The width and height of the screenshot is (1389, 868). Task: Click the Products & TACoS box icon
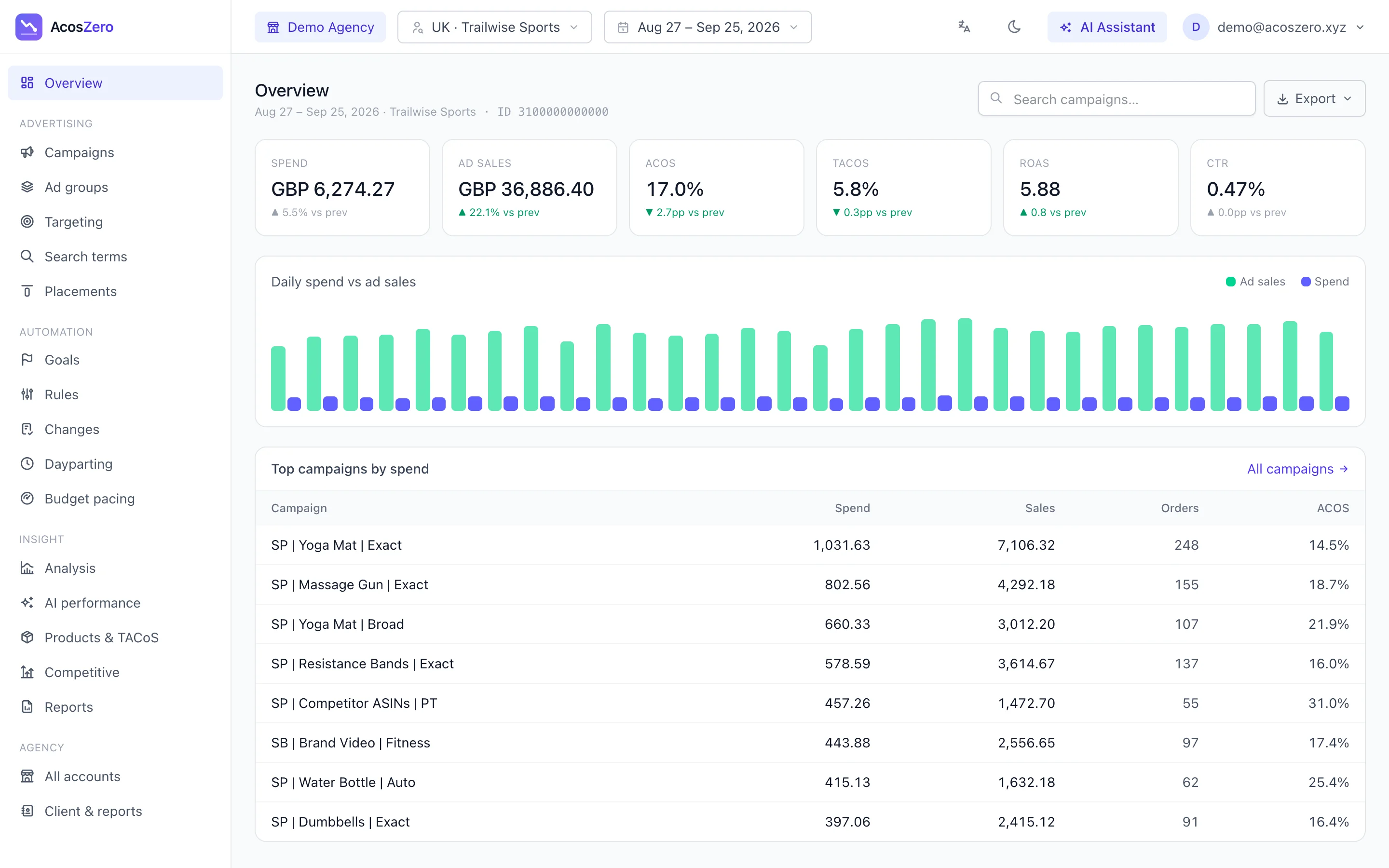27,637
